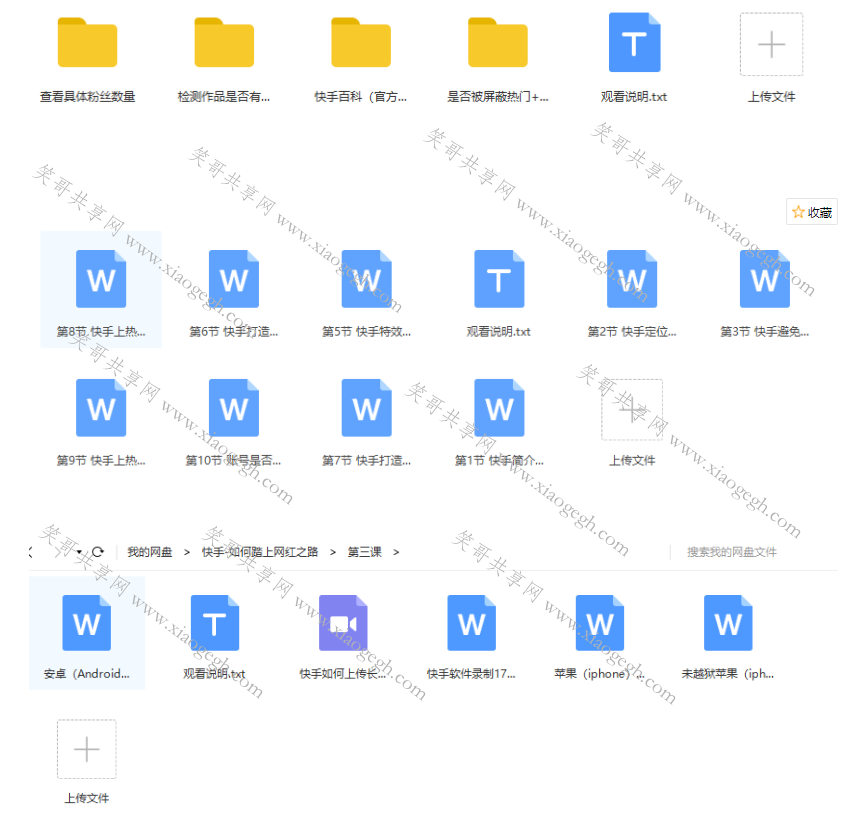Open the 是否被屏蔽热门+... folder icon

coord(498,43)
